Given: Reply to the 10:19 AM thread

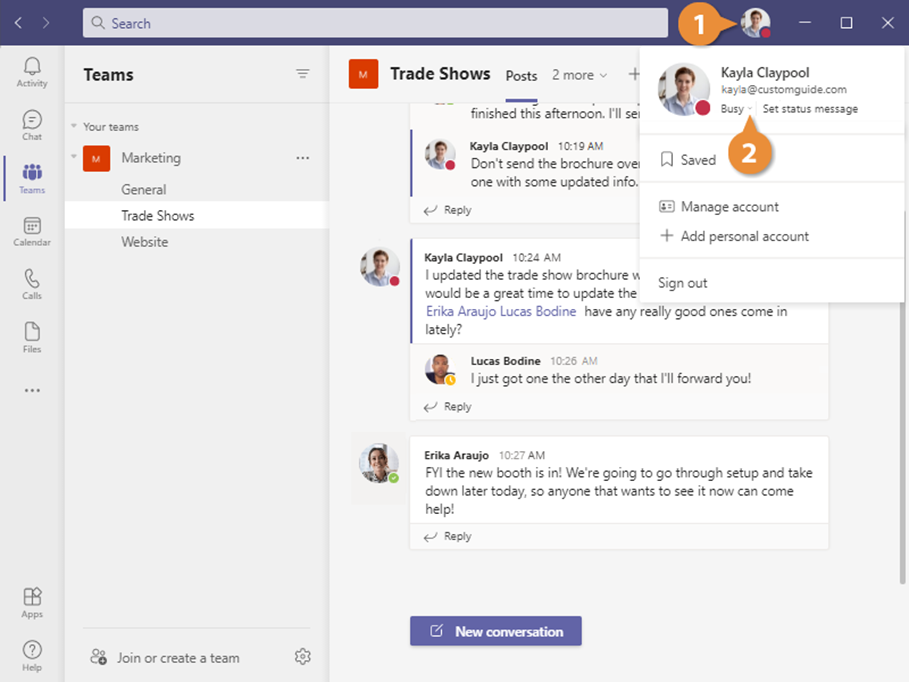Looking at the screenshot, I should [x=448, y=210].
